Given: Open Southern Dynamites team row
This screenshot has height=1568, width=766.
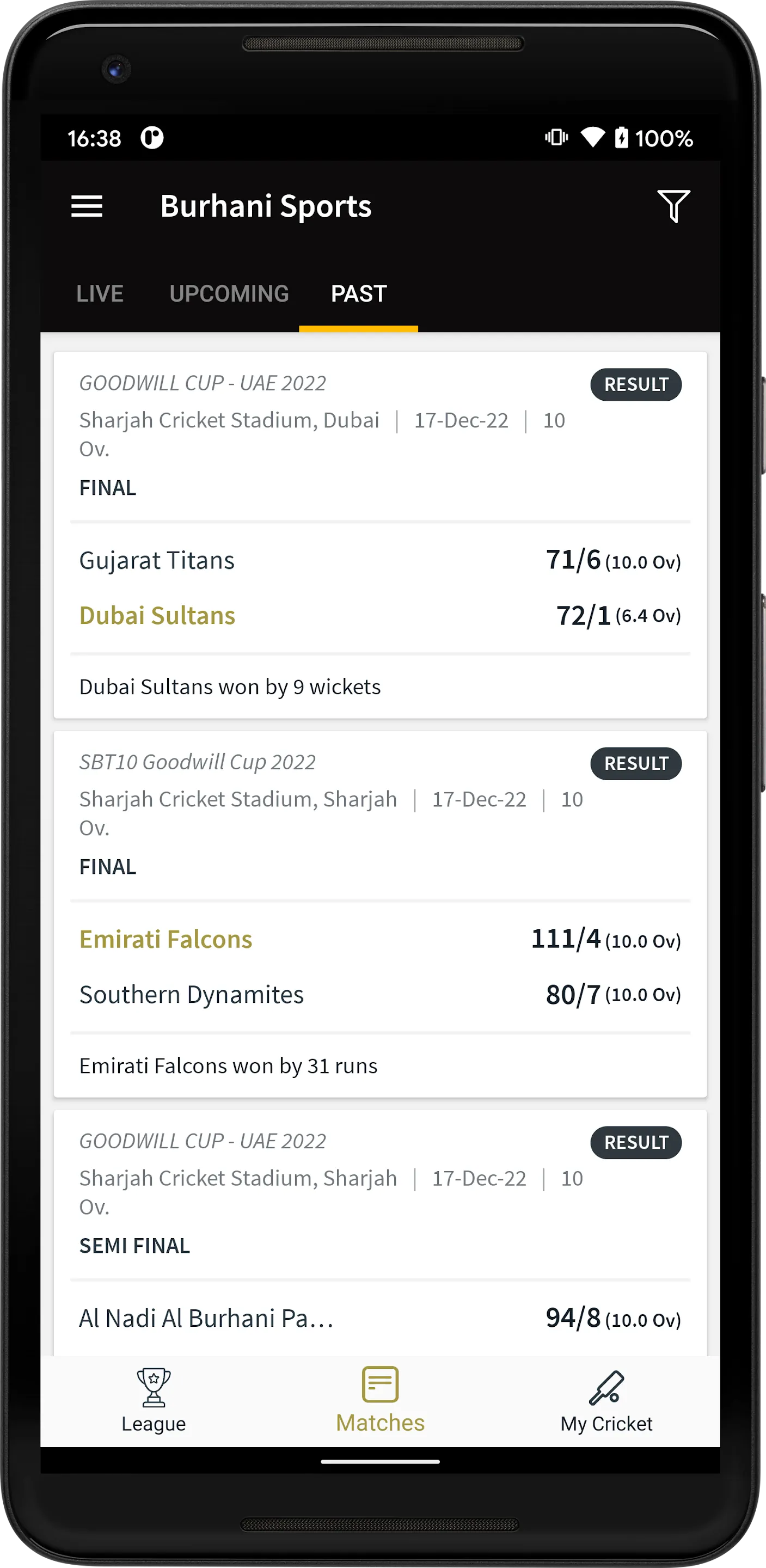Looking at the screenshot, I should (x=380, y=995).
